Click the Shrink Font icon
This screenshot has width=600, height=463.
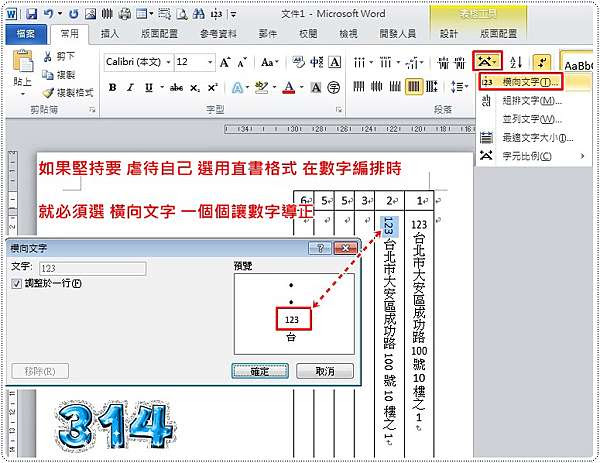pos(242,62)
